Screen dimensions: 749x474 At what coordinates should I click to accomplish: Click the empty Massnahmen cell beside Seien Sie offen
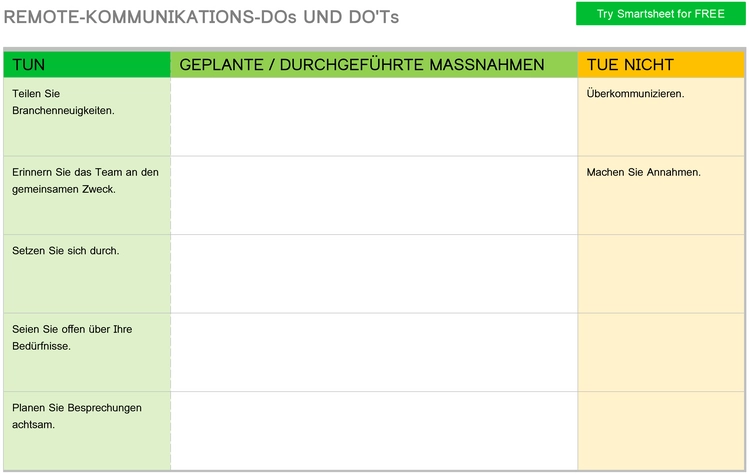coord(374,353)
